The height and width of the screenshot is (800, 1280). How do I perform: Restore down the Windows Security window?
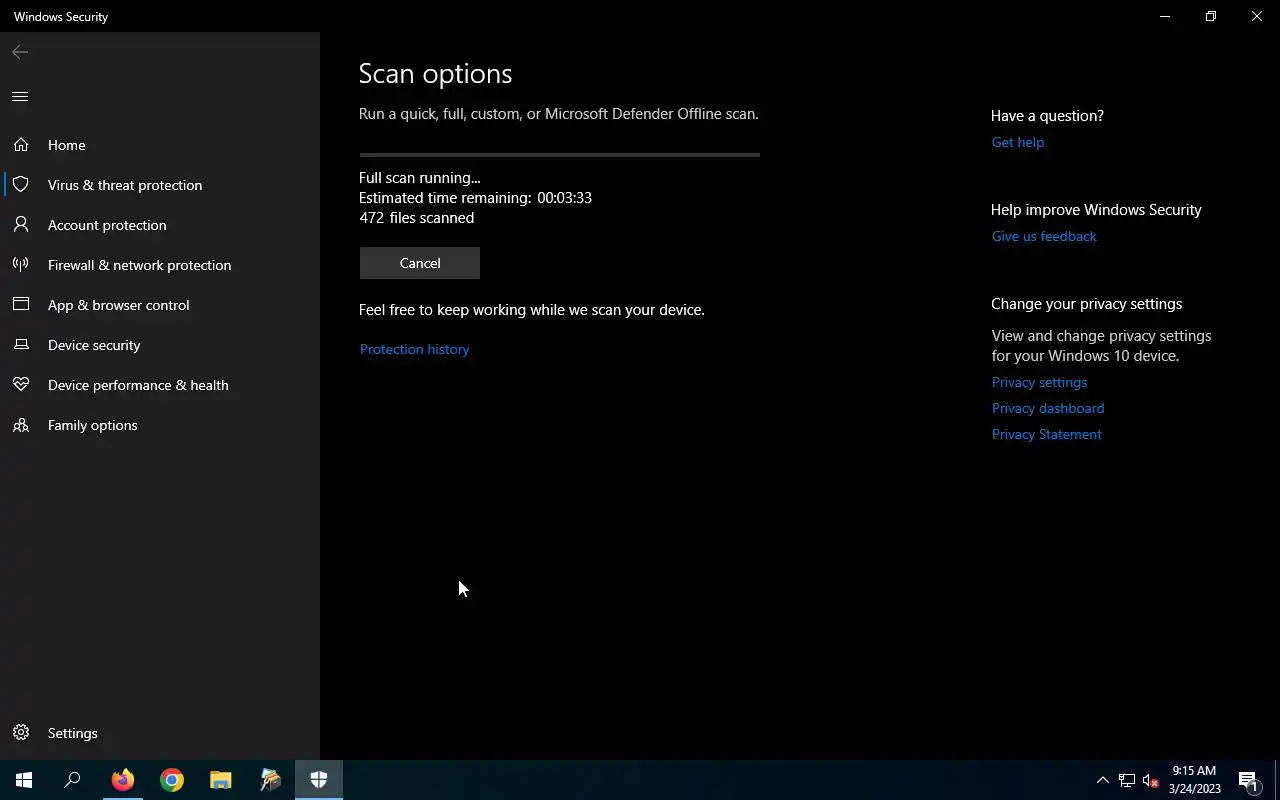click(1211, 16)
